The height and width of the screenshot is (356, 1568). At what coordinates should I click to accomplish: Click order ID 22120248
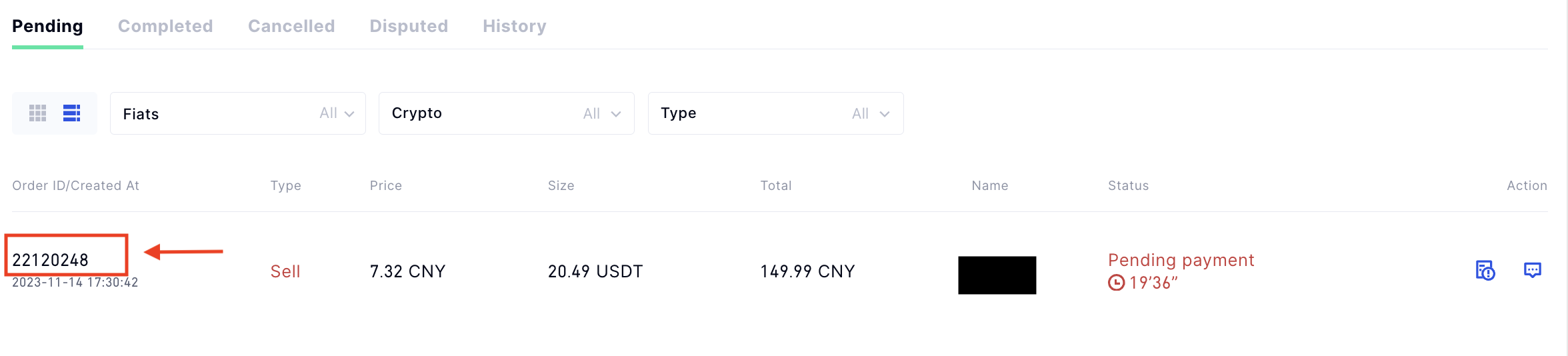[x=51, y=260]
